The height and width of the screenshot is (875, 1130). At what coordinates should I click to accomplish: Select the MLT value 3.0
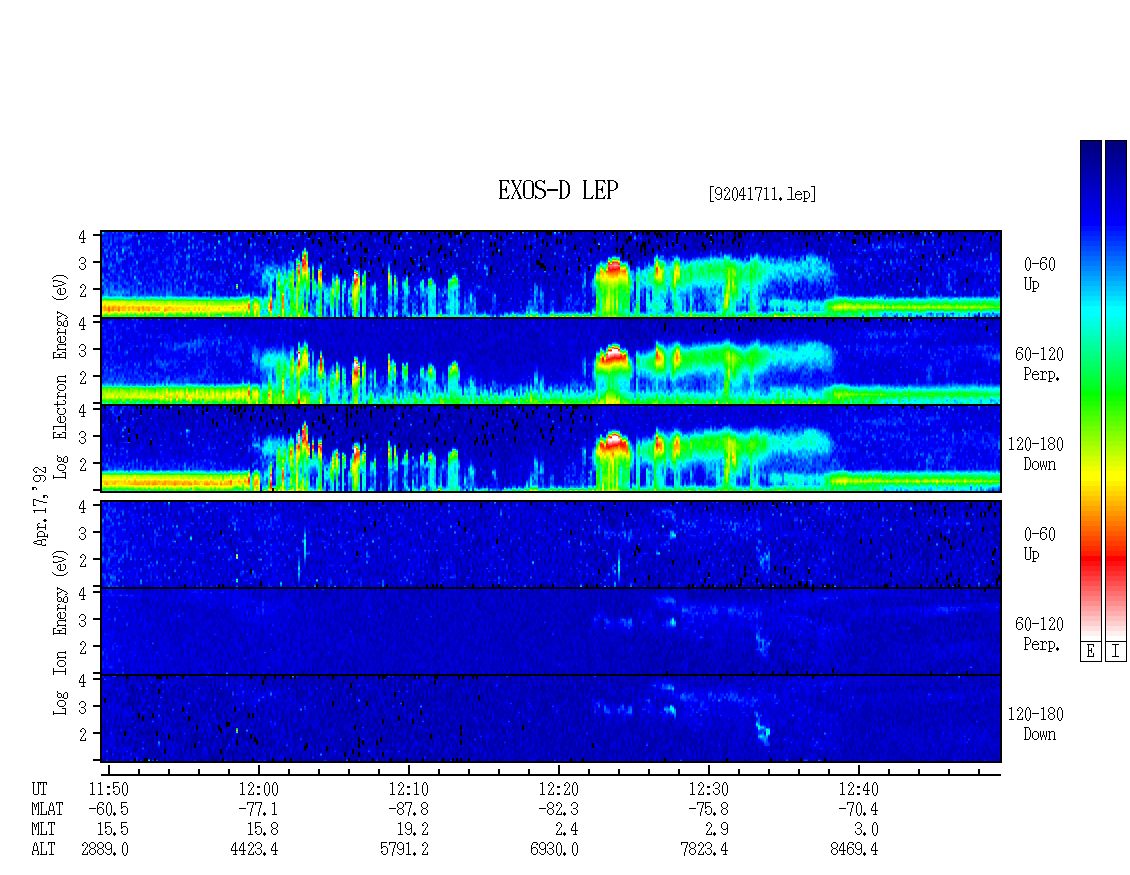[x=866, y=830]
